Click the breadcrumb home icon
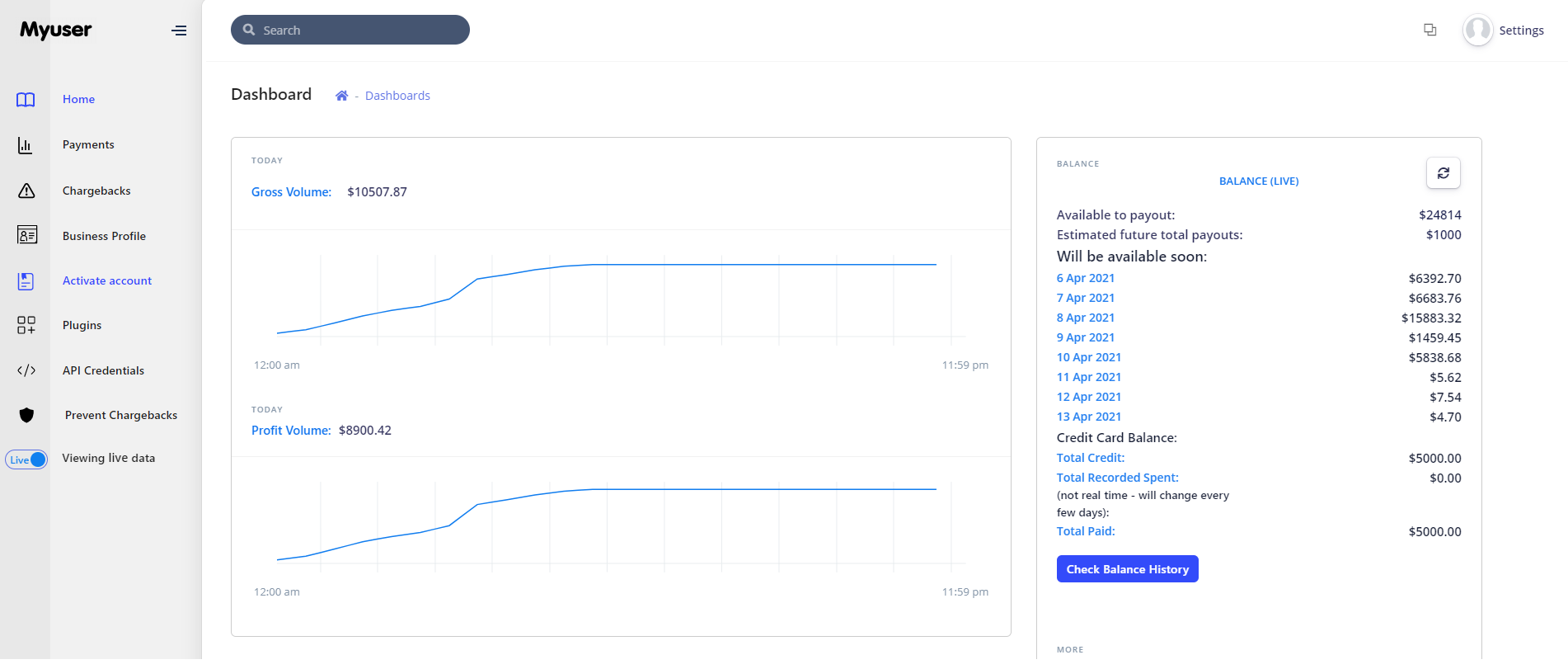 pos(342,96)
